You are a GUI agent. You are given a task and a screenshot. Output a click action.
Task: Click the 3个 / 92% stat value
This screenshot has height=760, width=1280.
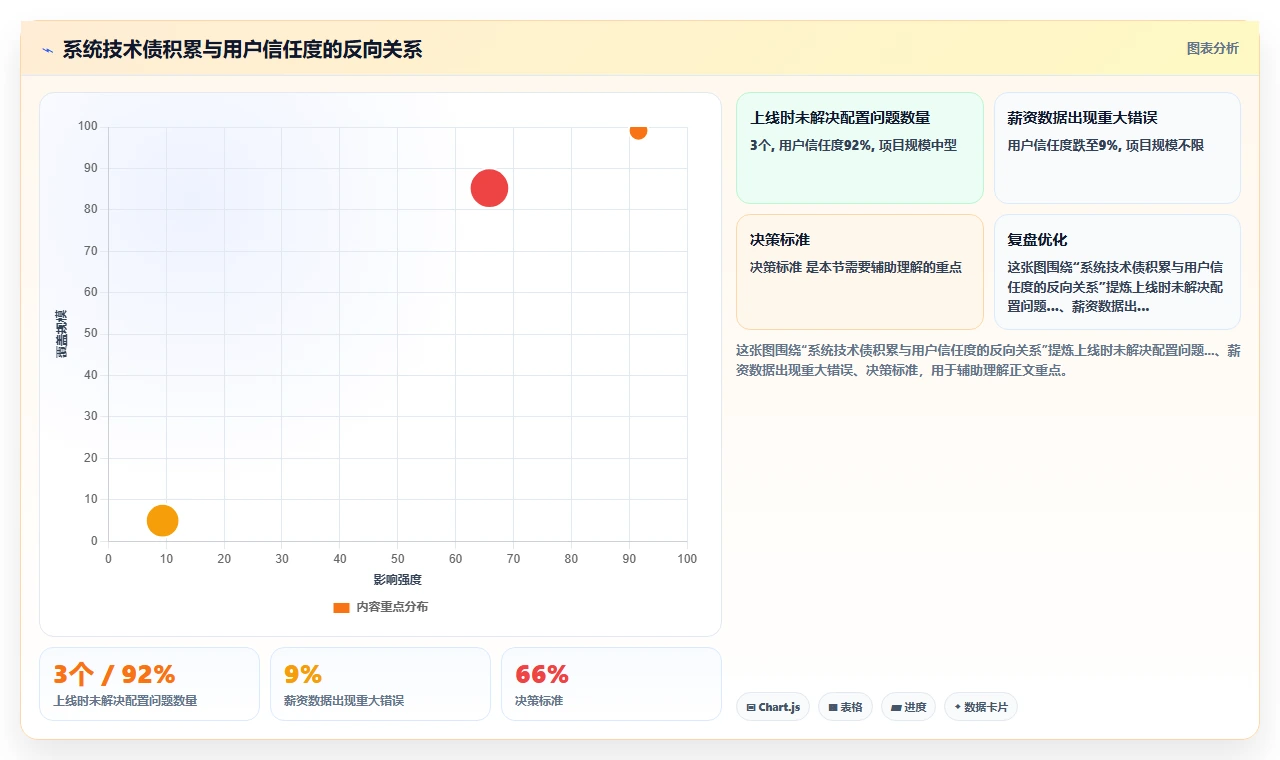tap(114, 674)
